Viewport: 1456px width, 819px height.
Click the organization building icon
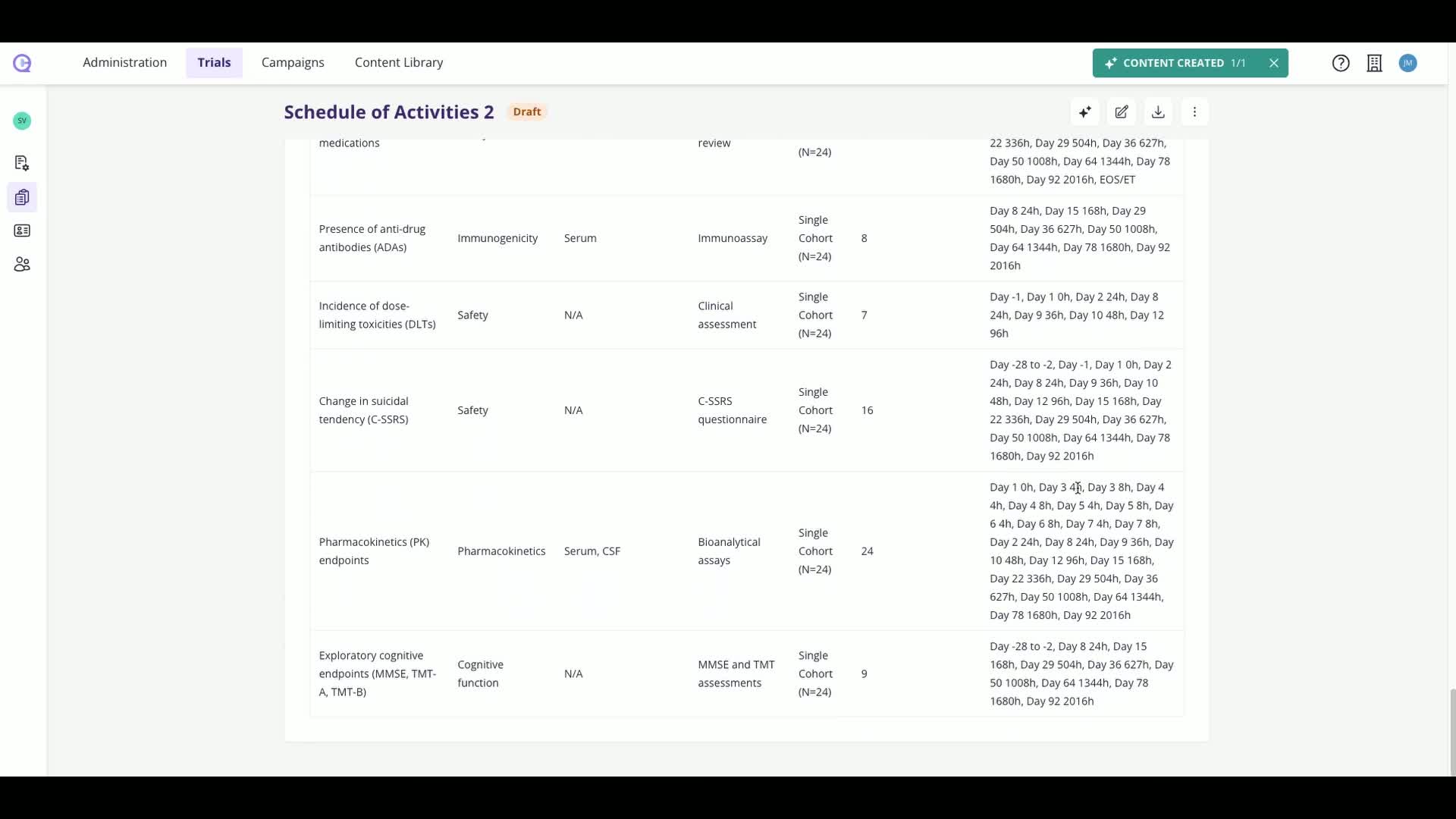(x=1374, y=63)
